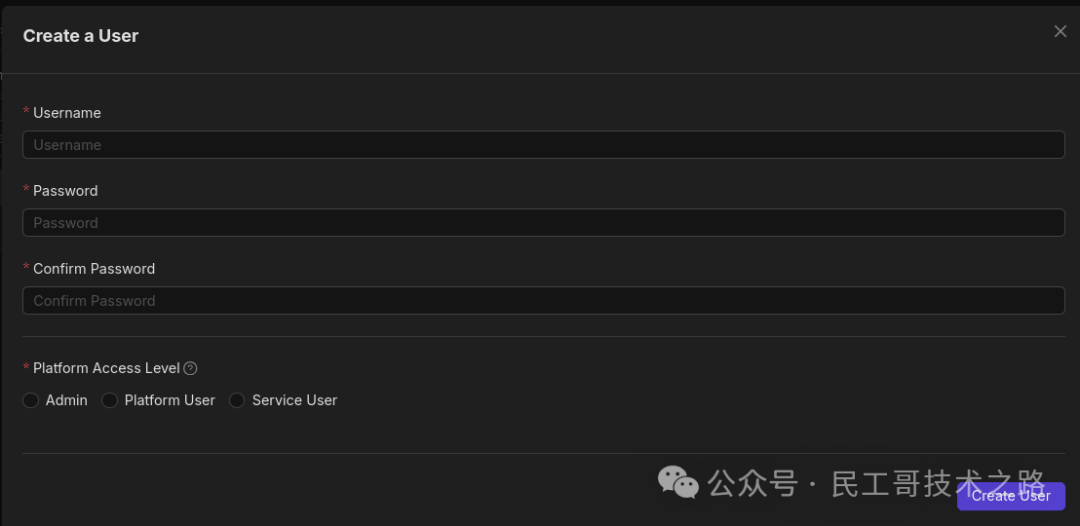Click the asterisk before Platform Access Level
The width and height of the screenshot is (1080, 526).
pyautogui.click(x=26, y=368)
